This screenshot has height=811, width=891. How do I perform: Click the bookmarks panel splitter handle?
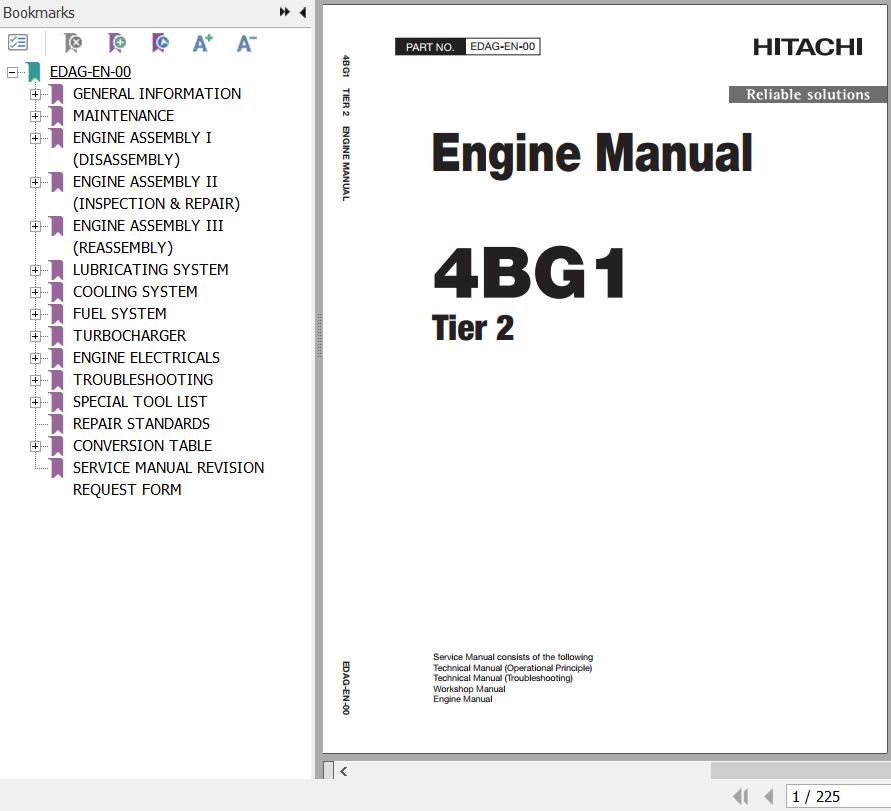tap(319, 335)
